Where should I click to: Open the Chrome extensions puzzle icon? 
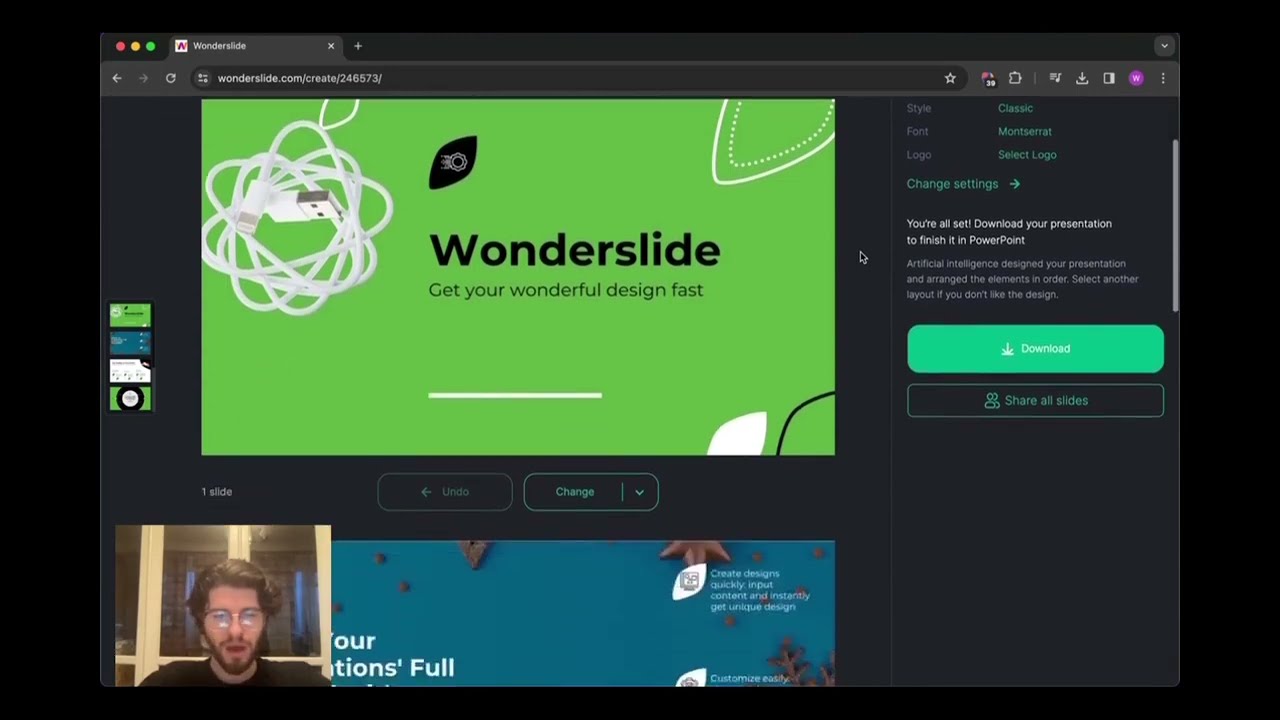coord(1015,78)
